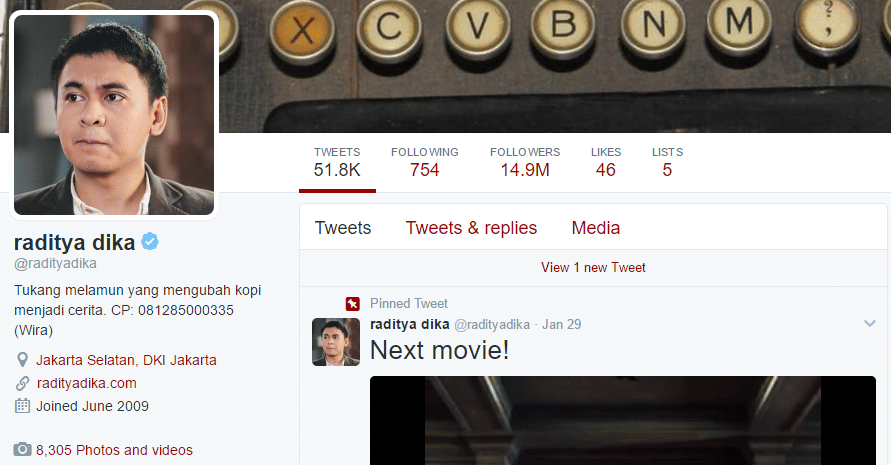View the 51.8K Tweets count
Image resolution: width=891 pixels, height=465 pixels.
tap(337, 162)
